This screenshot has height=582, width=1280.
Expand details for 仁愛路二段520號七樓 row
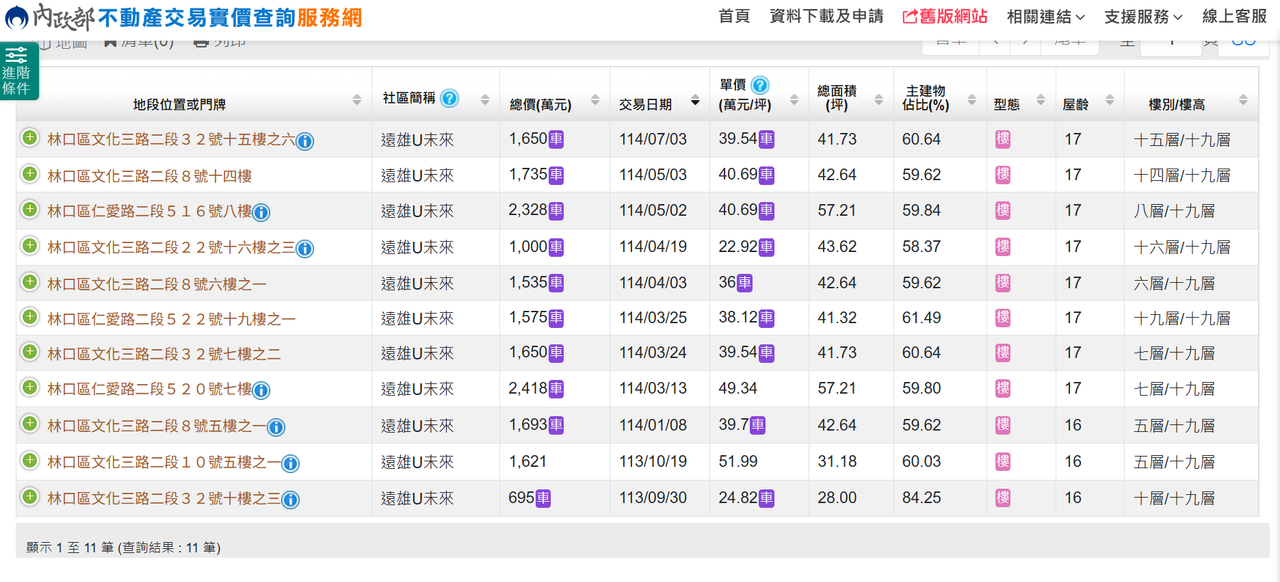[30, 388]
